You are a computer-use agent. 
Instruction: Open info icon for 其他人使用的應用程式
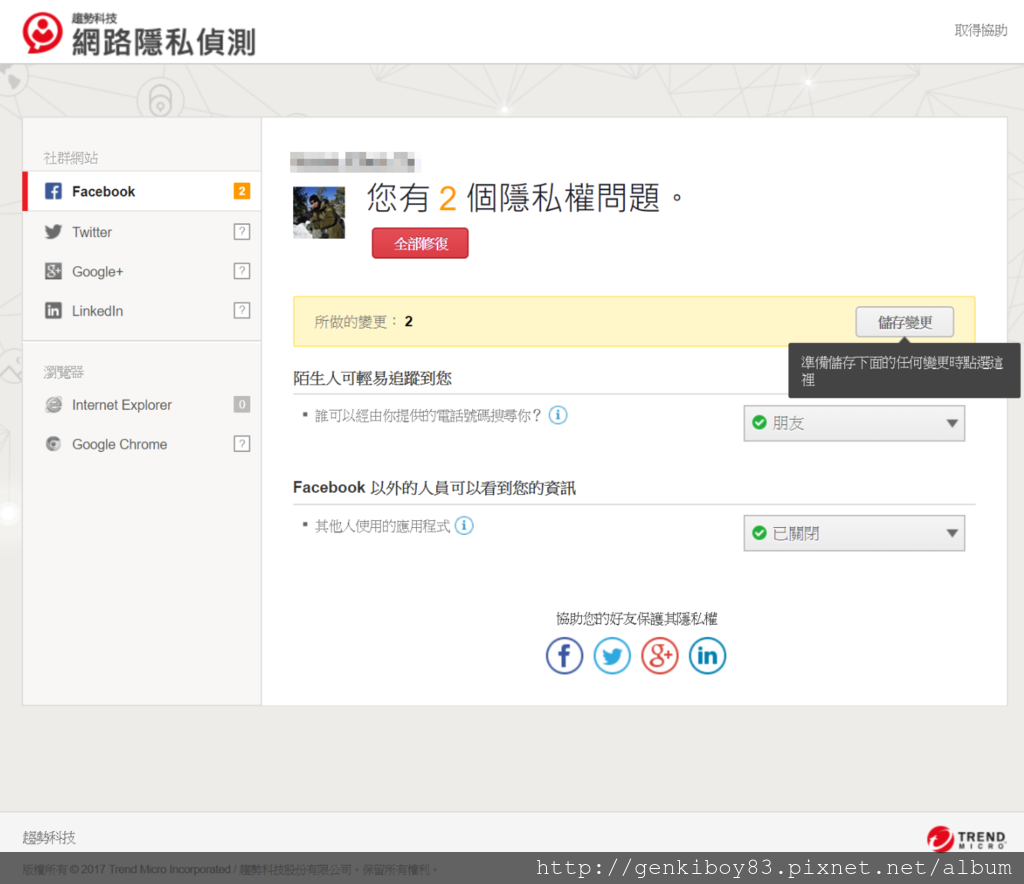[x=464, y=525]
